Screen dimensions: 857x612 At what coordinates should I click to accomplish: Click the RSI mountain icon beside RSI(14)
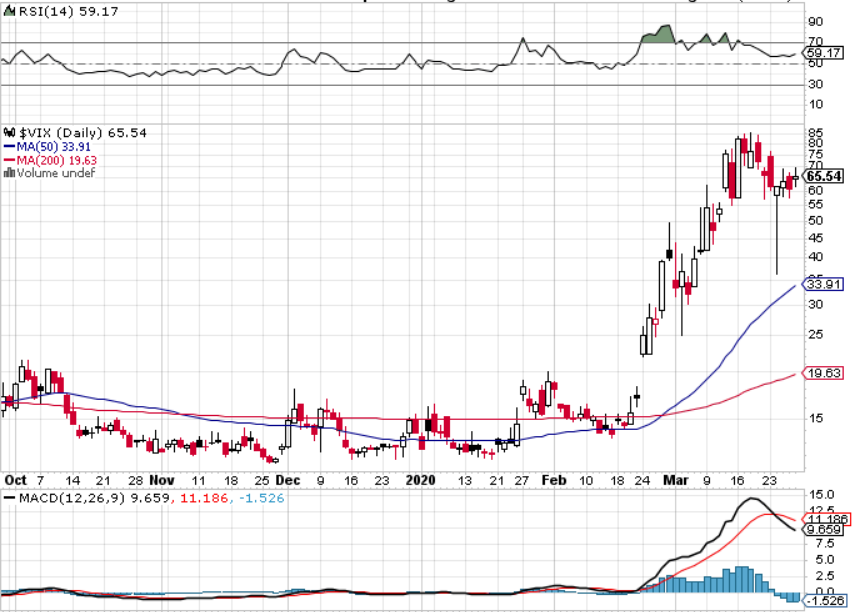(x=9, y=11)
